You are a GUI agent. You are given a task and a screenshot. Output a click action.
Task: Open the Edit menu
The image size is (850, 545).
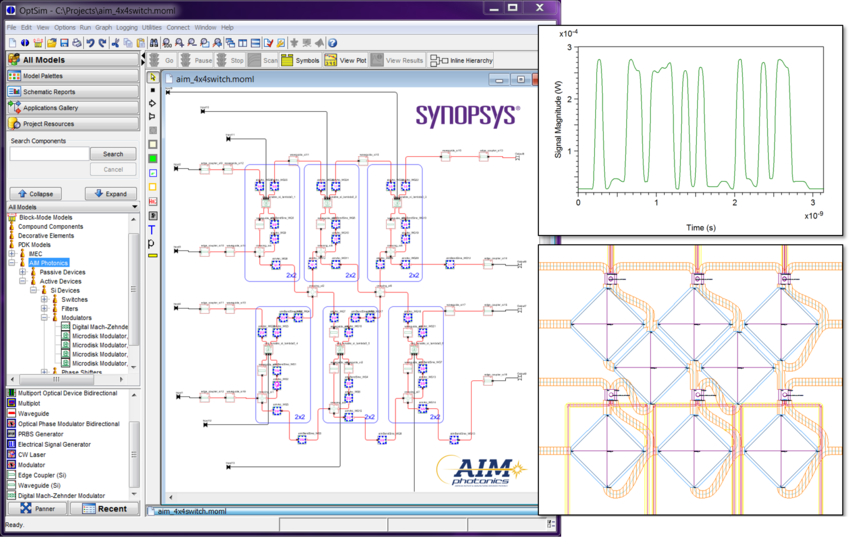click(26, 27)
